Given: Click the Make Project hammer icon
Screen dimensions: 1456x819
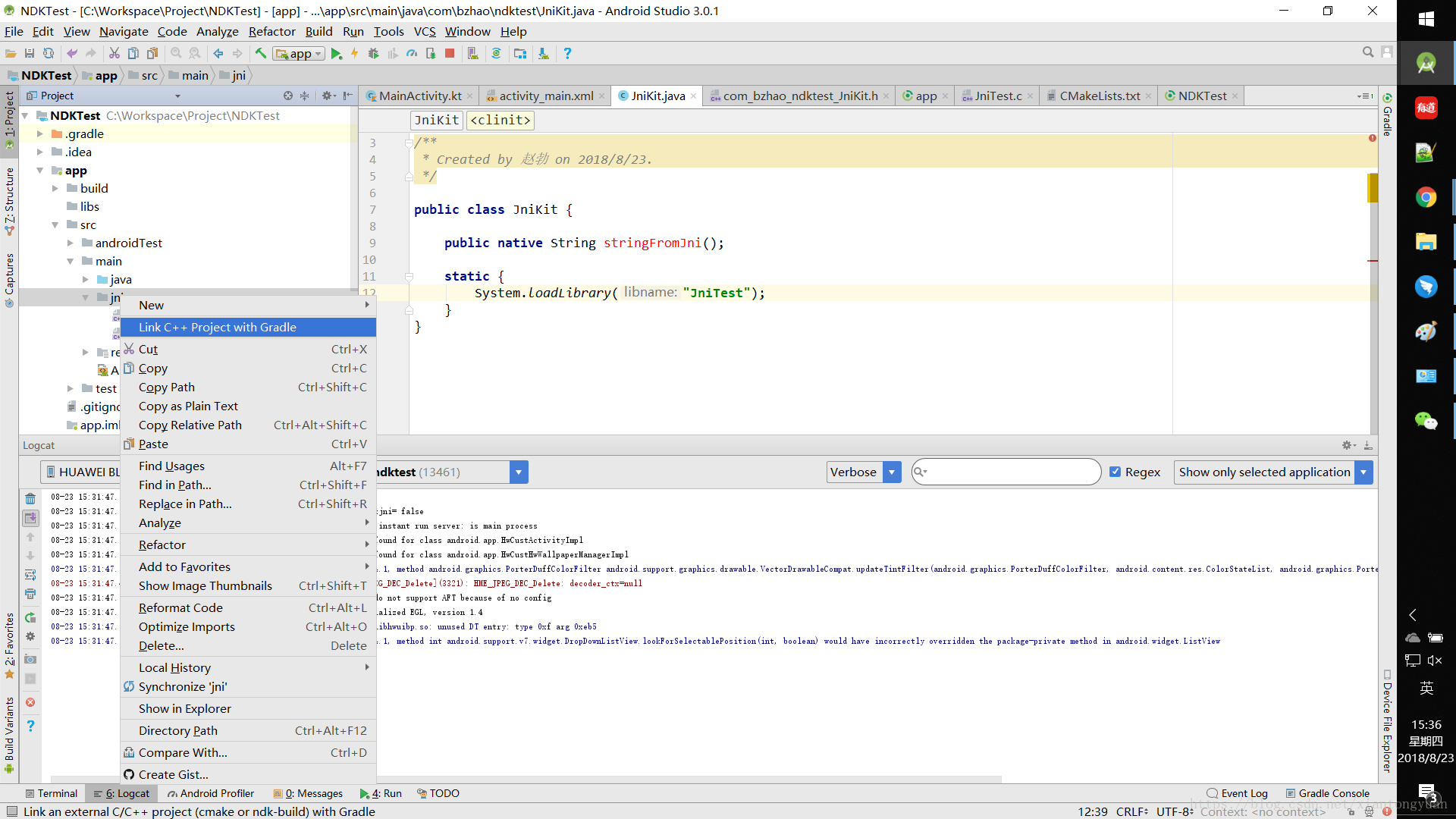Looking at the screenshot, I should tap(260, 54).
